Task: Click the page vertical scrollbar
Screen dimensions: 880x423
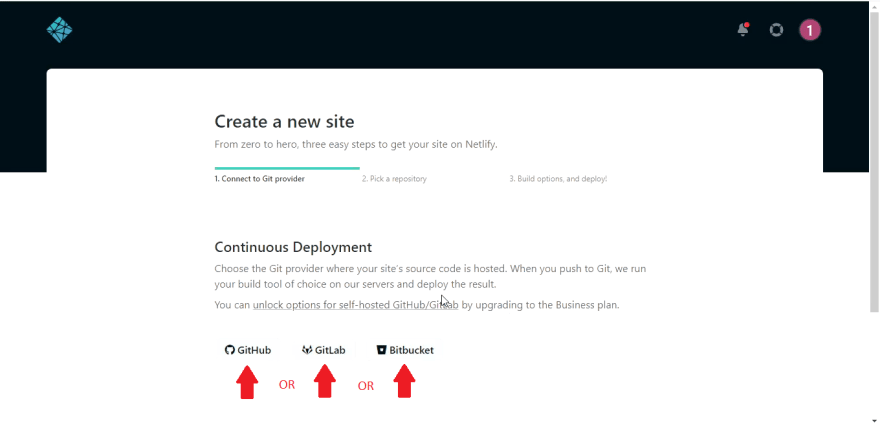Action: [x=874, y=163]
